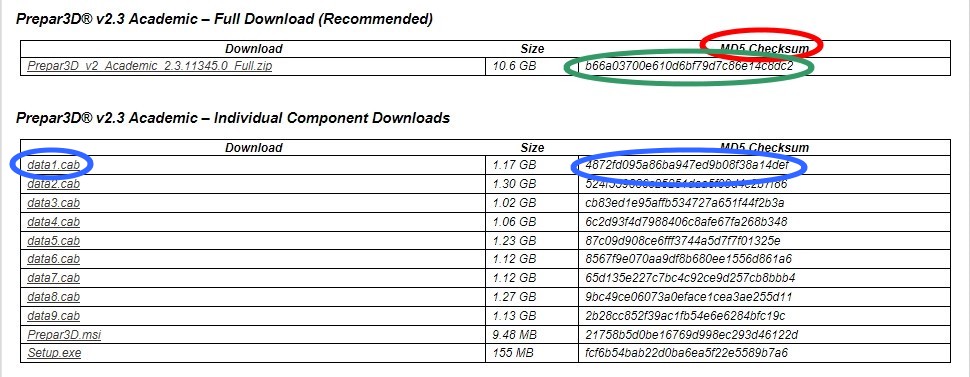Click the data1.cab MD5 checksum value

[x=687, y=165]
